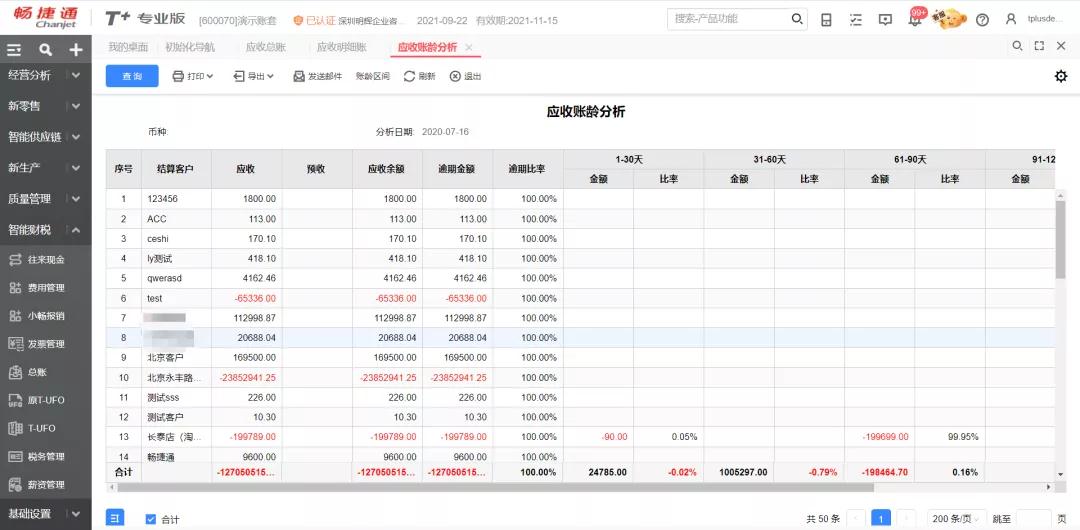Click the list view icon at bottom left

pyautogui.click(x=115, y=519)
